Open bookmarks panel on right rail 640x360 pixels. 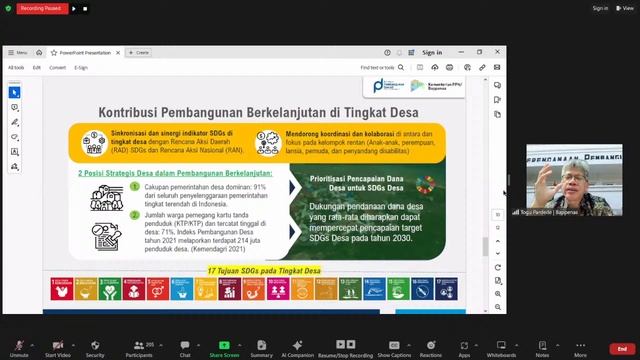point(498,100)
